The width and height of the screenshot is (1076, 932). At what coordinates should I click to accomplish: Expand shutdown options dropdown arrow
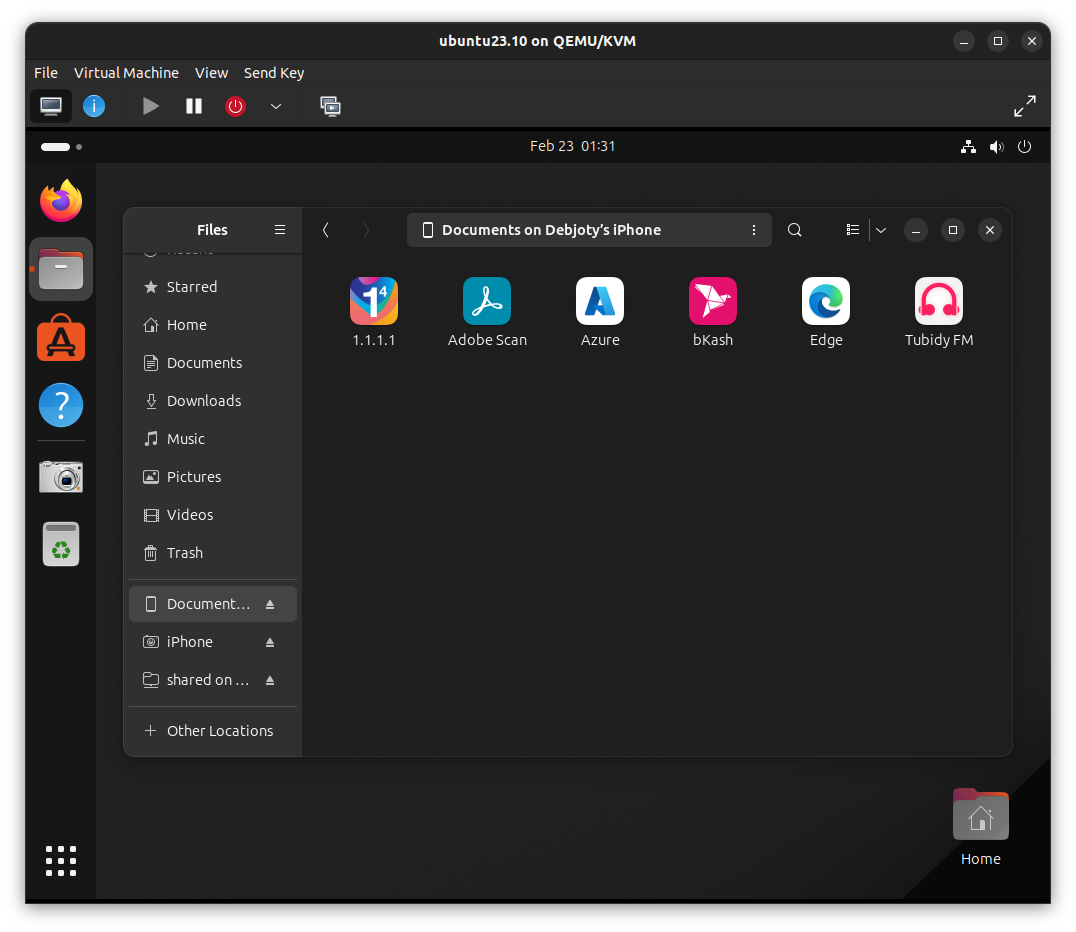(x=276, y=106)
